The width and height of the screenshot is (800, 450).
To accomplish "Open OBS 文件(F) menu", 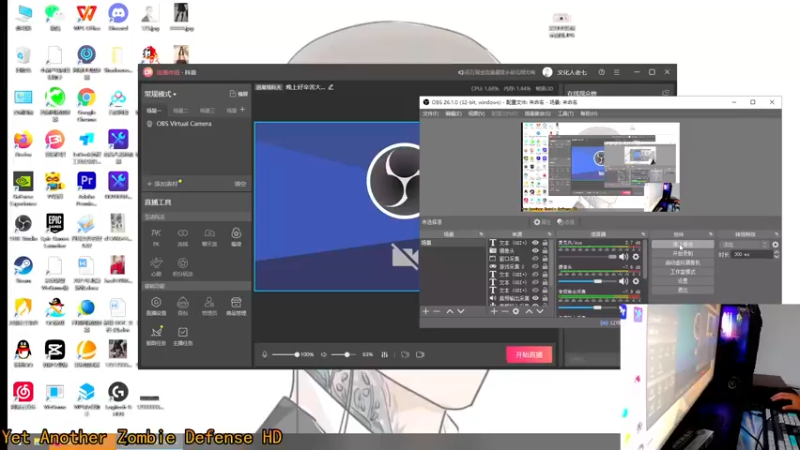I will (x=431, y=114).
